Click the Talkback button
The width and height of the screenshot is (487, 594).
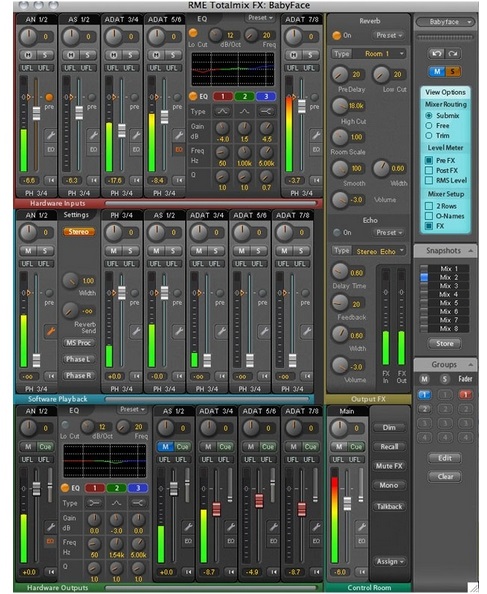tap(389, 506)
